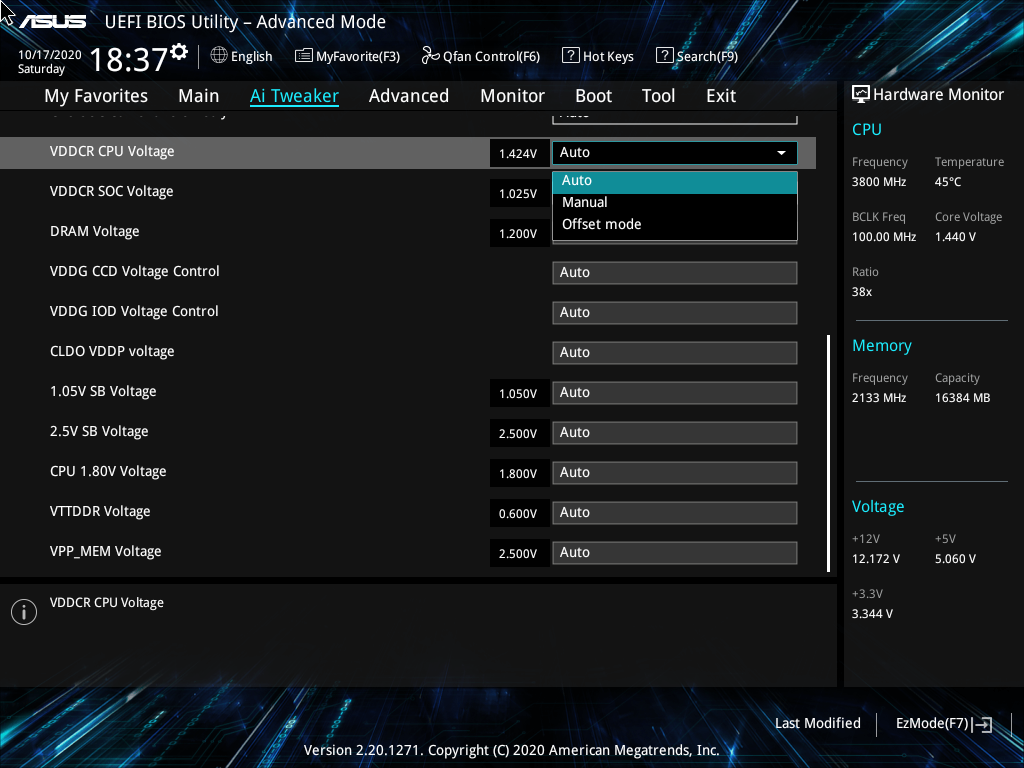The width and height of the screenshot is (1024, 768).
Task: Click the settings gear next to the clock
Action: click(180, 52)
